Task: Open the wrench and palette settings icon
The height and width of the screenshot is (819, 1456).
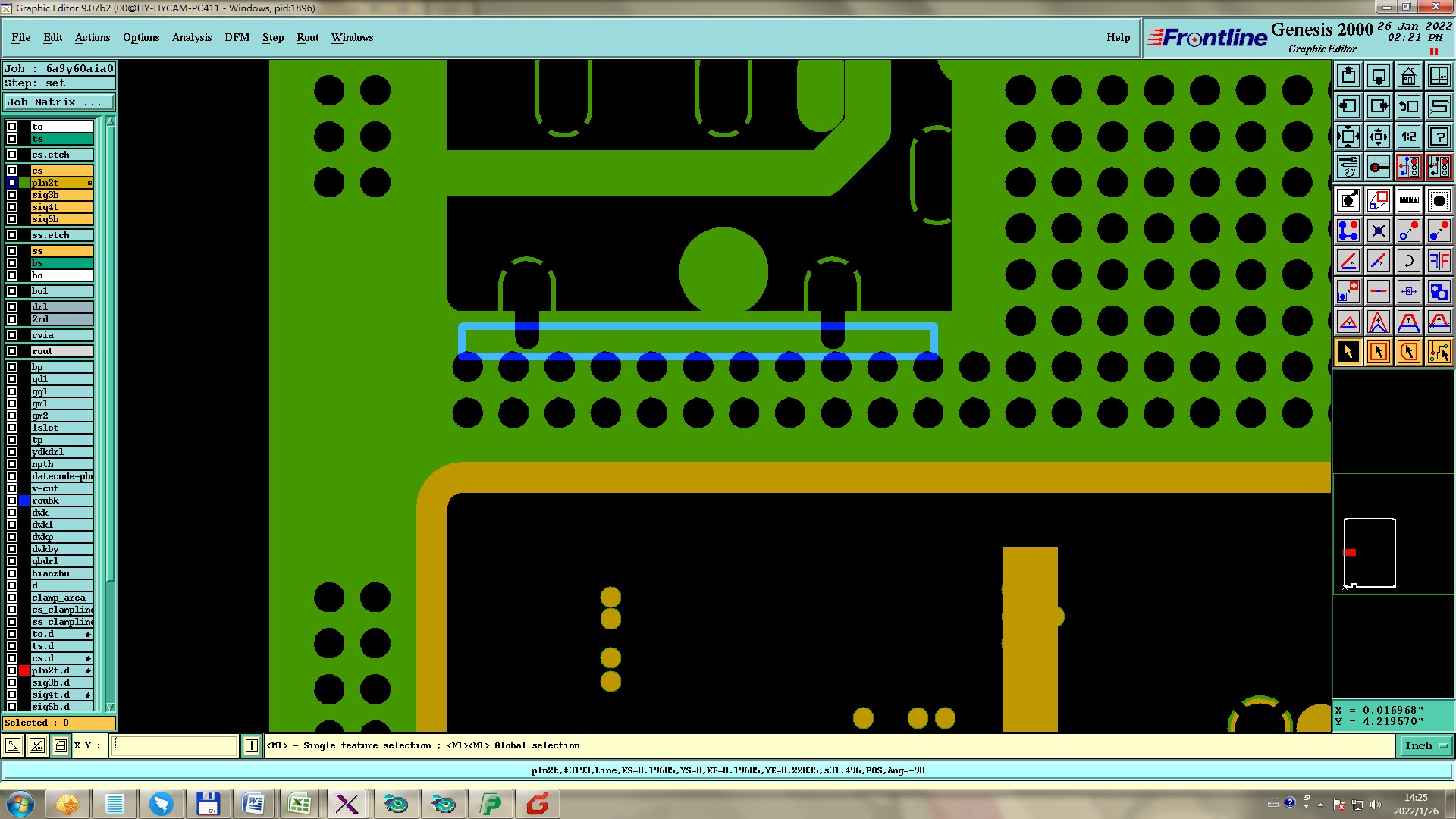Action: pyautogui.click(x=1348, y=167)
